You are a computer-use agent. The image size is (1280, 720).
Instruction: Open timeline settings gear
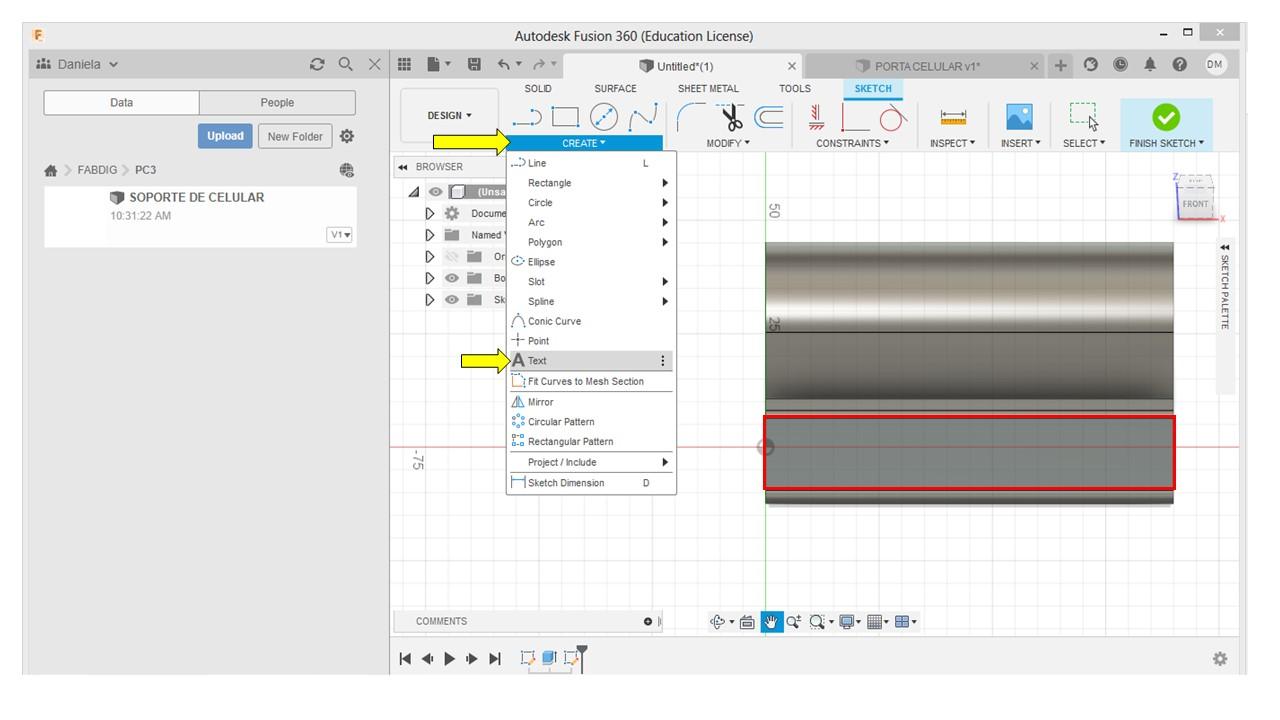point(1220,659)
